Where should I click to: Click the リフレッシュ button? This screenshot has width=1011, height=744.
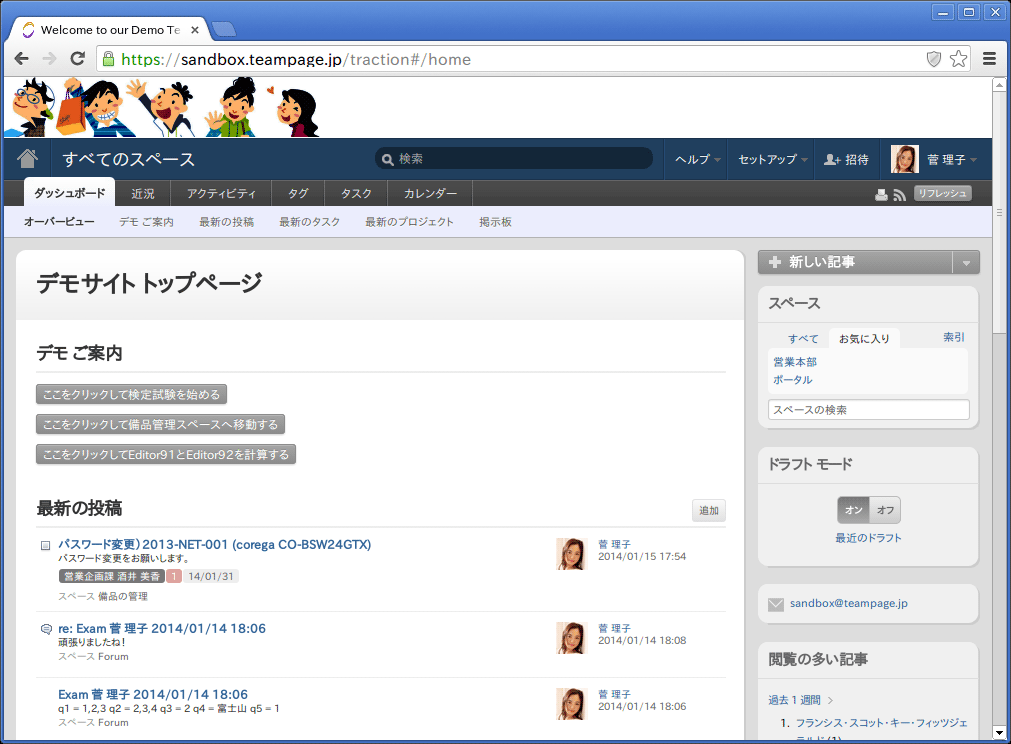coord(942,194)
